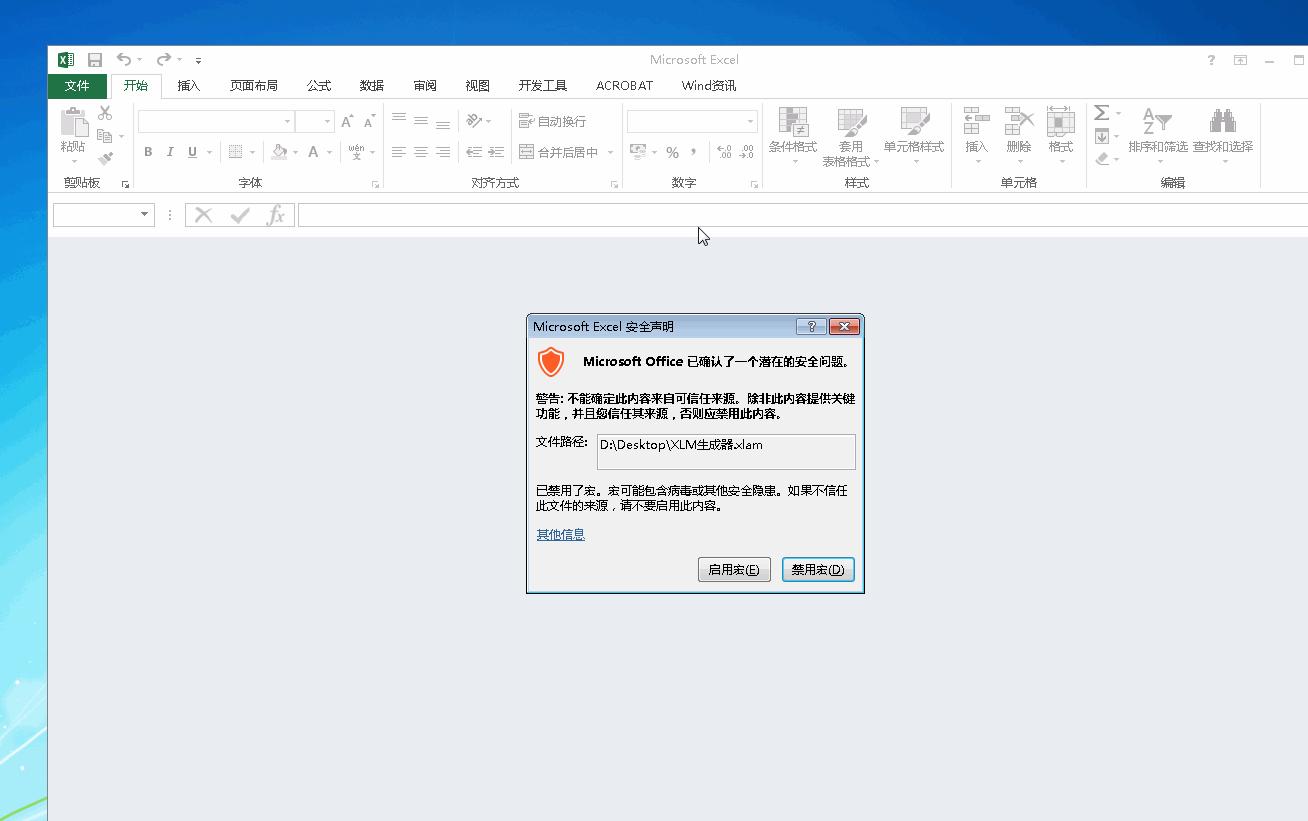Toggle Wrap Text (自动换行)
The image size is (1308, 821).
coord(553,121)
